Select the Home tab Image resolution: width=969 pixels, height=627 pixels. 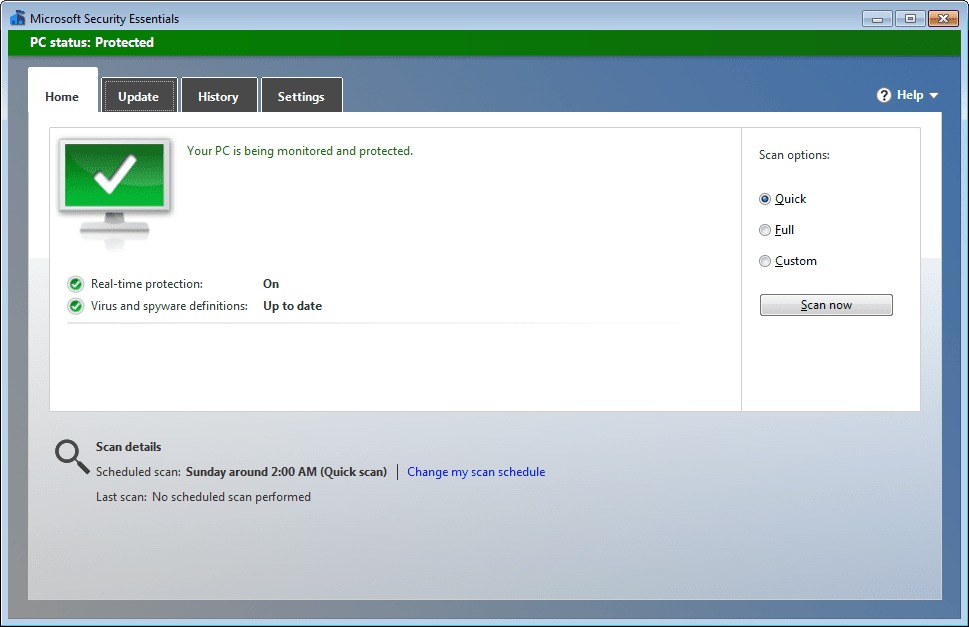tap(62, 95)
